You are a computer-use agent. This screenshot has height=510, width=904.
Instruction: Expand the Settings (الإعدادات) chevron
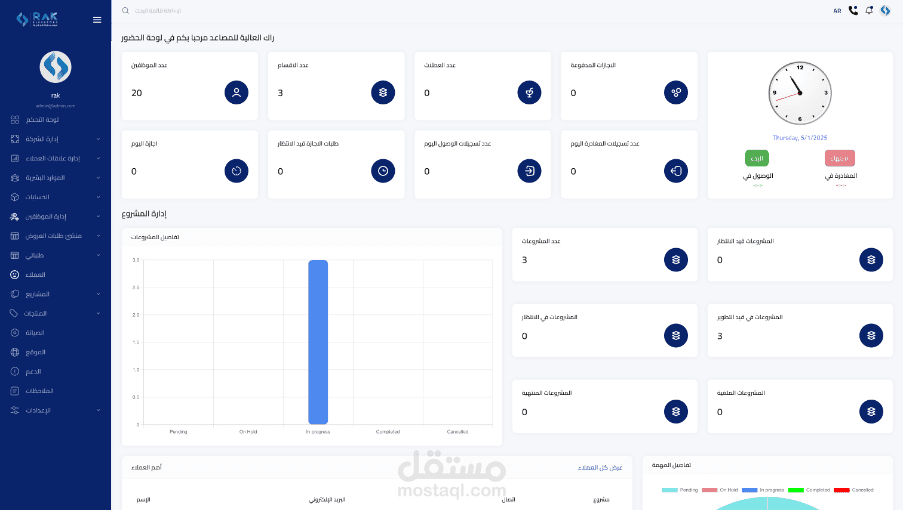pos(99,410)
